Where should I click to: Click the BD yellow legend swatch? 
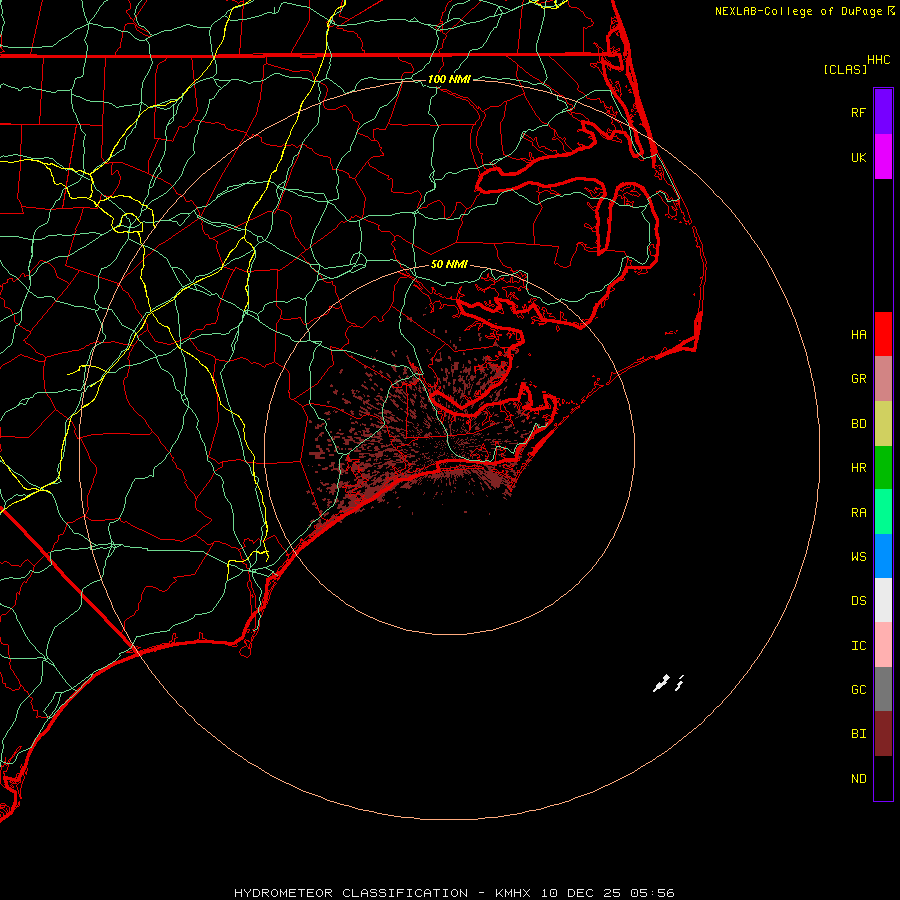pyautogui.click(x=883, y=424)
